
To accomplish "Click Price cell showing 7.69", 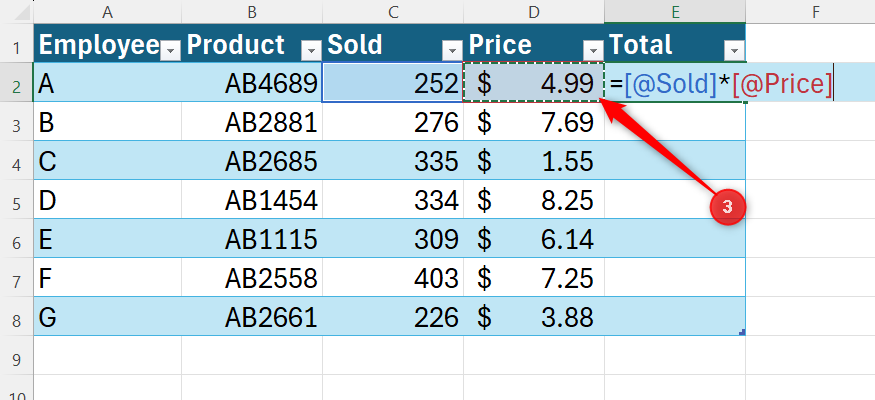I will [x=533, y=121].
